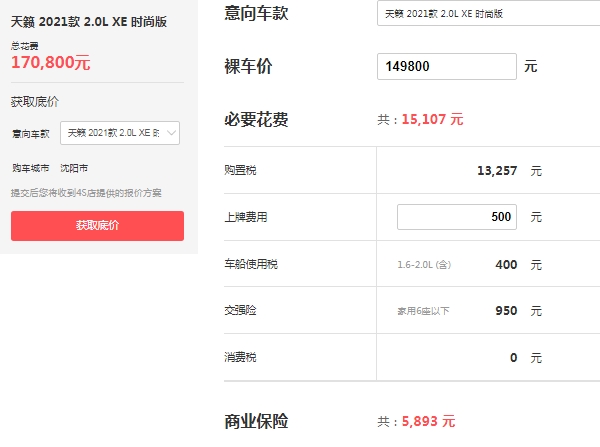Screen dimensions: 600x447
Task: Click the 购置税 row label
Action: pyautogui.click(x=241, y=171)
